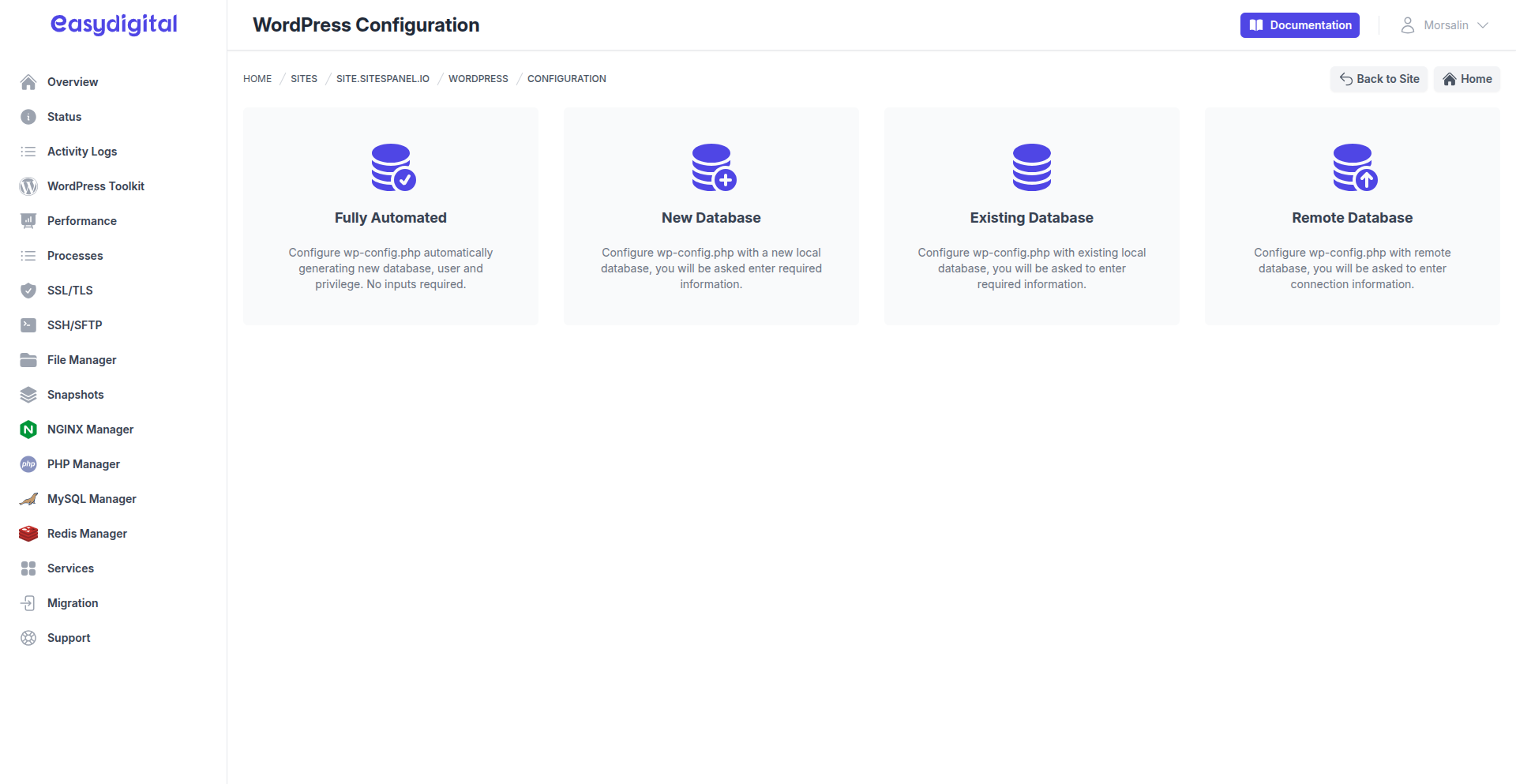Click the SSL/TLS shield icon
Viewport: 1516px width, 784px height.
[x=28, y=290]
